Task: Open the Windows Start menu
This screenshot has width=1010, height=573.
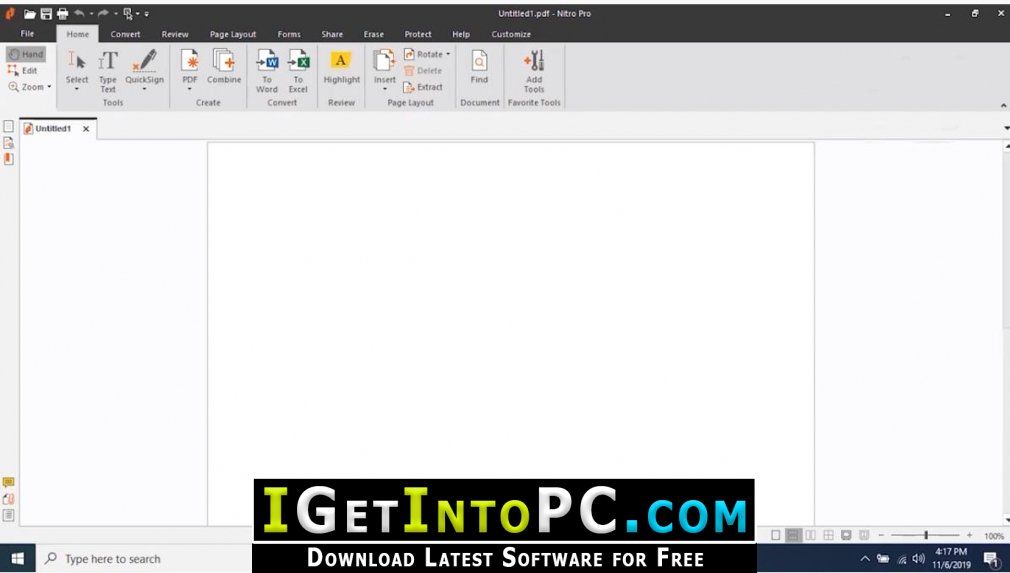Action: pyautogui.click(x=17, y=558)
